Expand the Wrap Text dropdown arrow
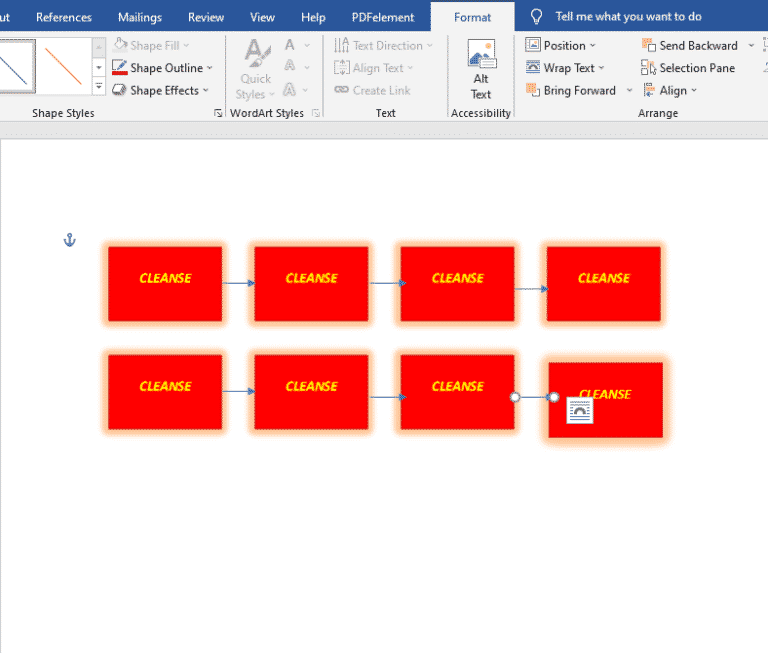The height and width of the screenshot is (653, 768). (601, 68)
